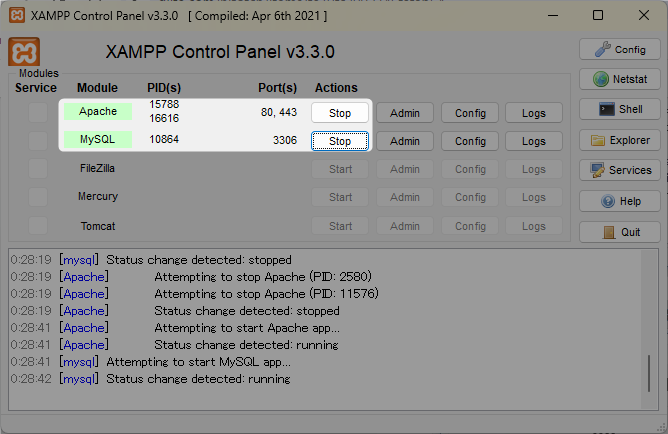Toggle the Apache service checkbox
Screen dimensions: 668x434
38,112
